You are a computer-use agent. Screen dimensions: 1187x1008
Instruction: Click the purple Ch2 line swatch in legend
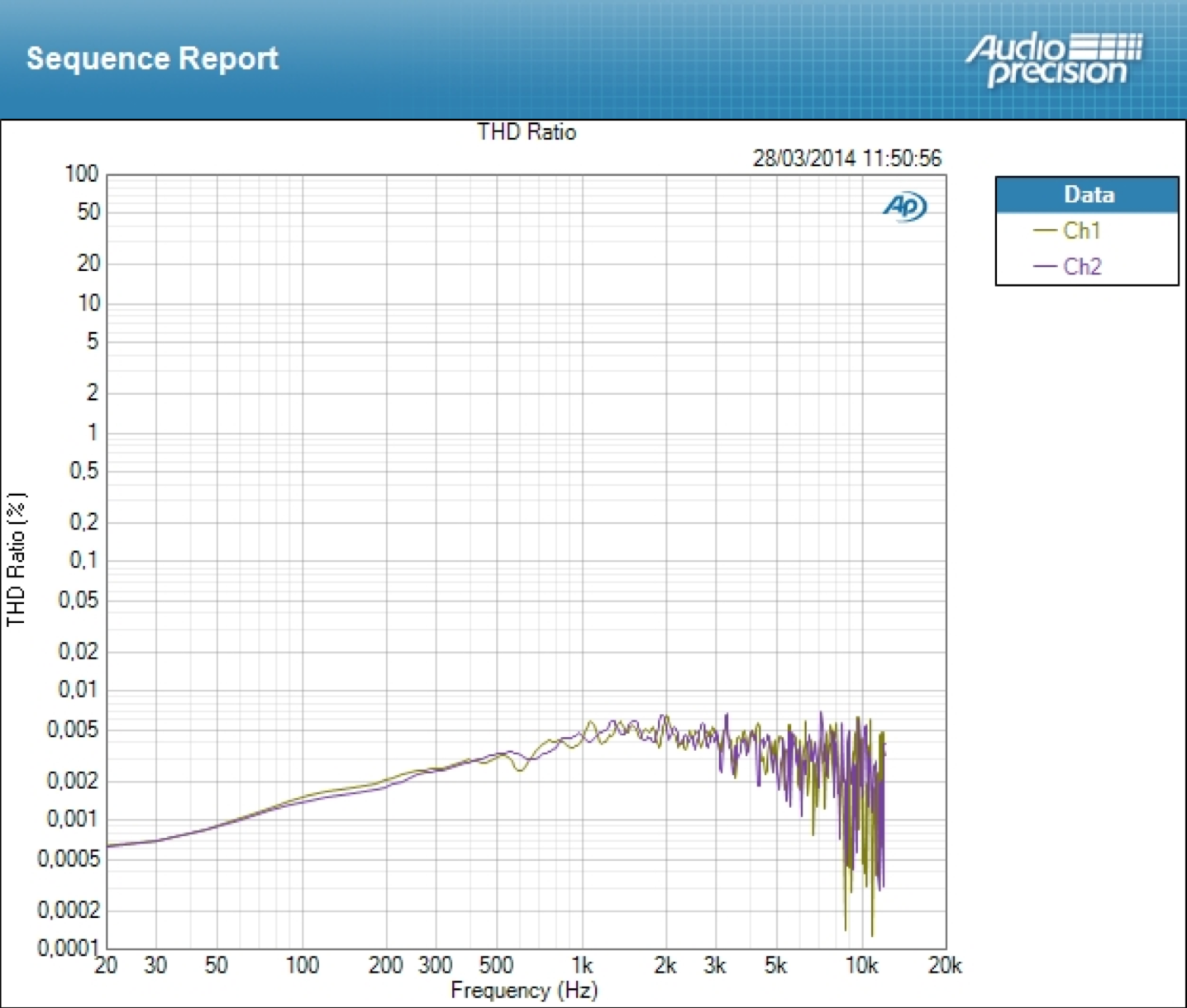click(x=1045, y=267)
